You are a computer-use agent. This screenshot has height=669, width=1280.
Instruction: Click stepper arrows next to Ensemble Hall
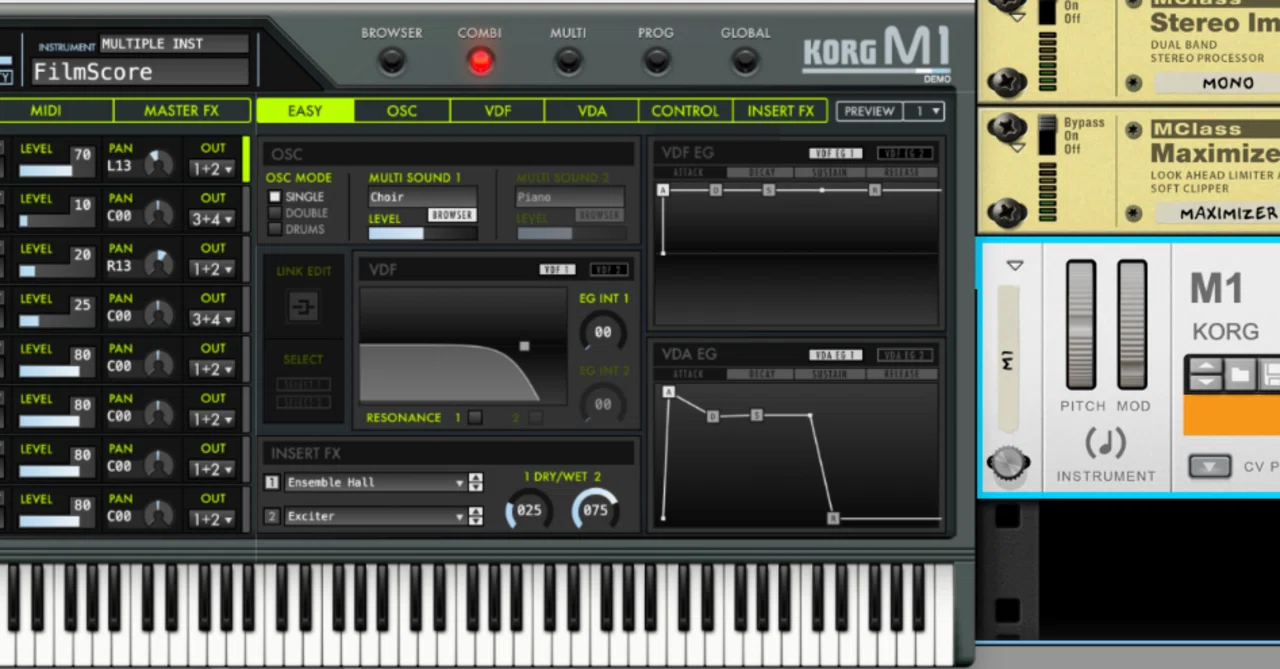pyautogui.click(x=476, y=482)
